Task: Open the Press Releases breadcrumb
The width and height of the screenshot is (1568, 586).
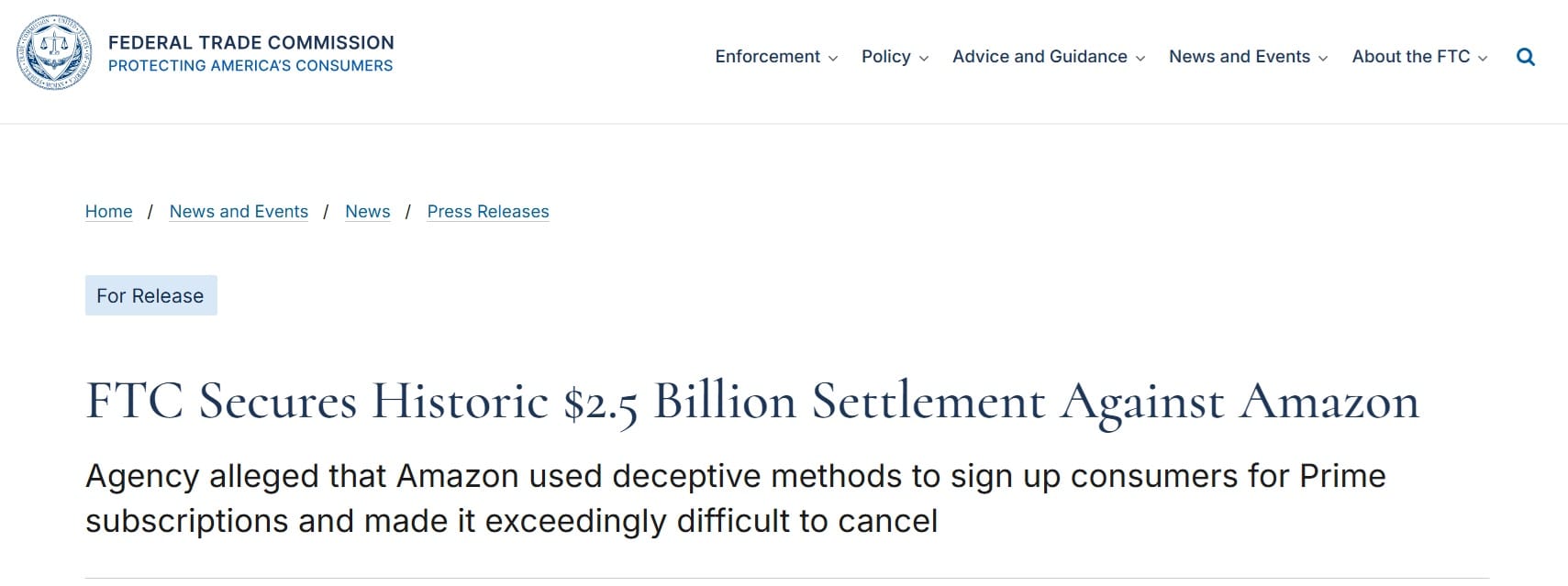Action: coord(487,211)
